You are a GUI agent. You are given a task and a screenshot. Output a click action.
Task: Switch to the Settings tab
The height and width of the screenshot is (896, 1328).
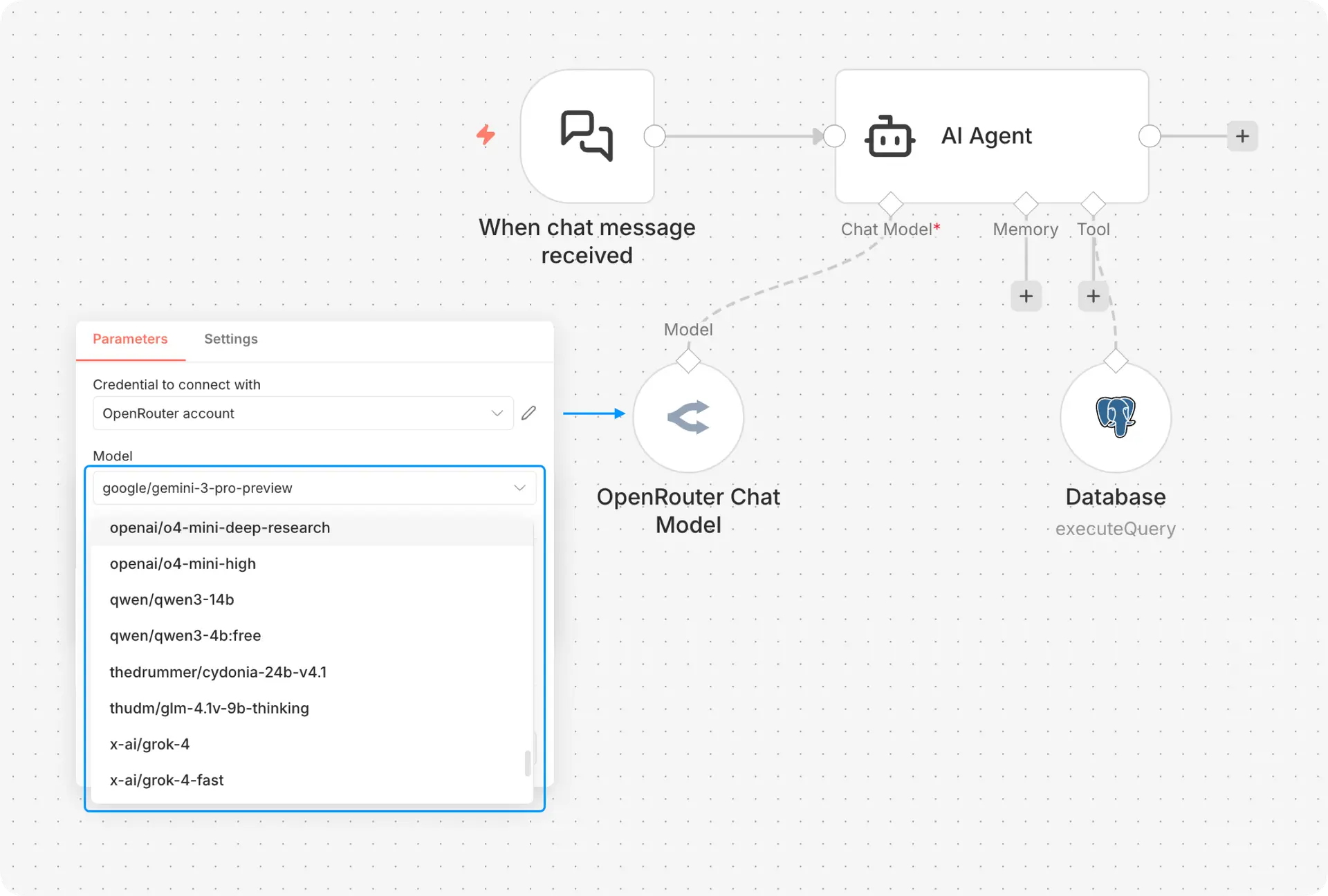(x=231, y=339)
